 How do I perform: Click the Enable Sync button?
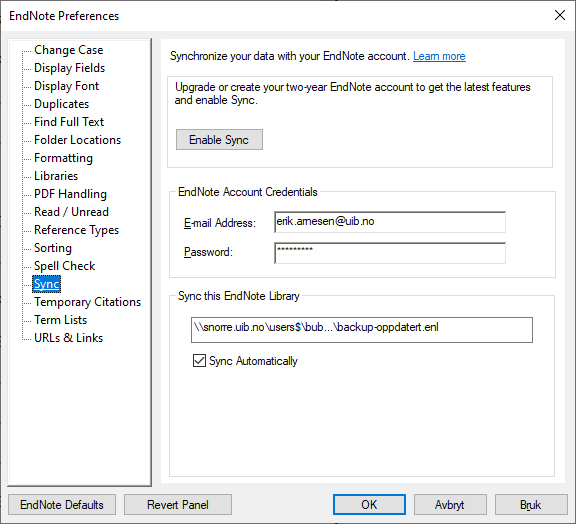coord(219,140)
